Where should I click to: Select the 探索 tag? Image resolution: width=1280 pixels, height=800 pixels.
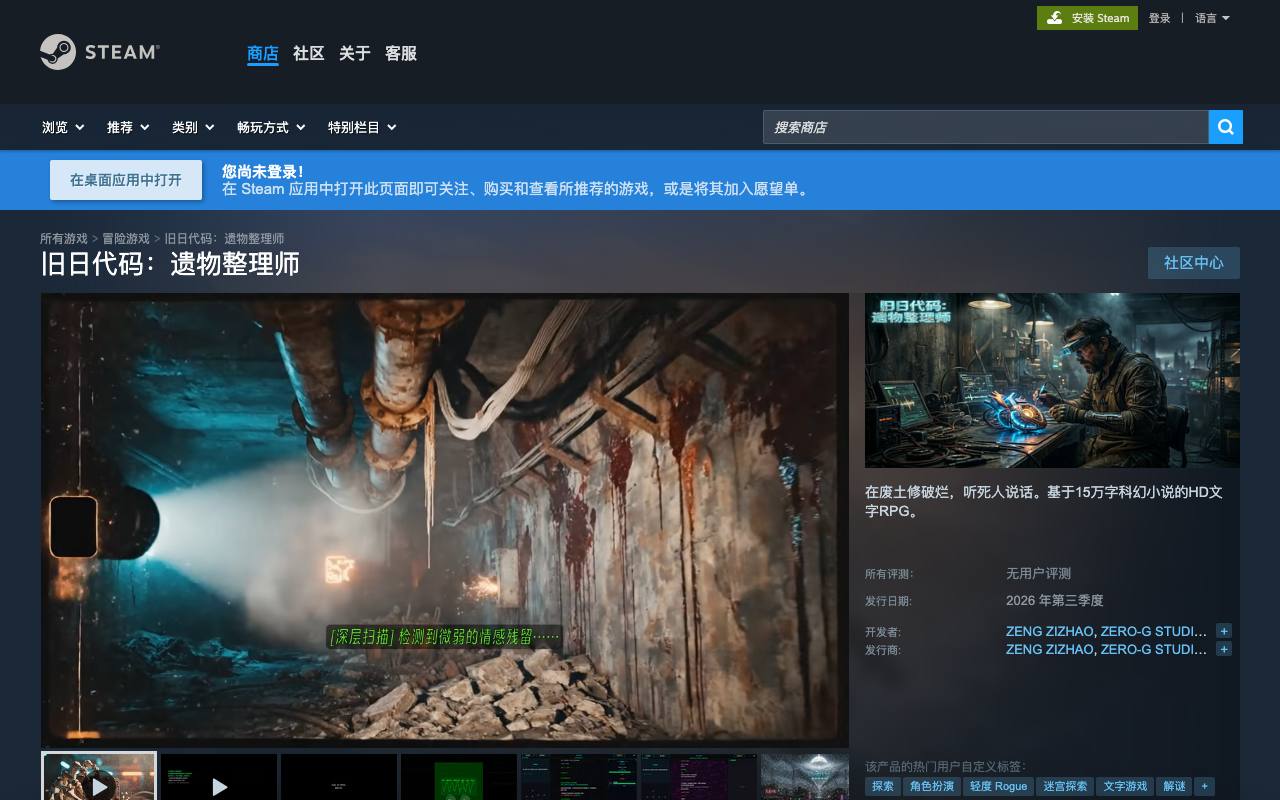pyautogui.click(x=883, y=786)
